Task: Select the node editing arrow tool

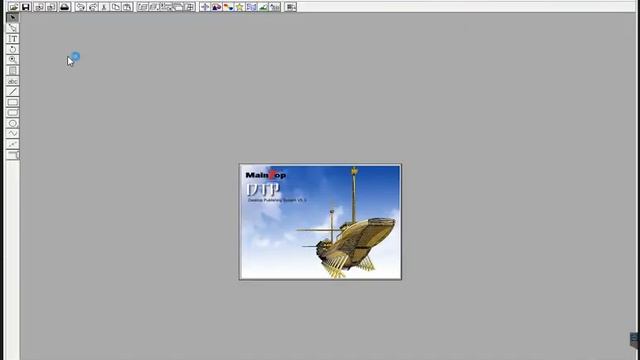Action: coord(13,28)
